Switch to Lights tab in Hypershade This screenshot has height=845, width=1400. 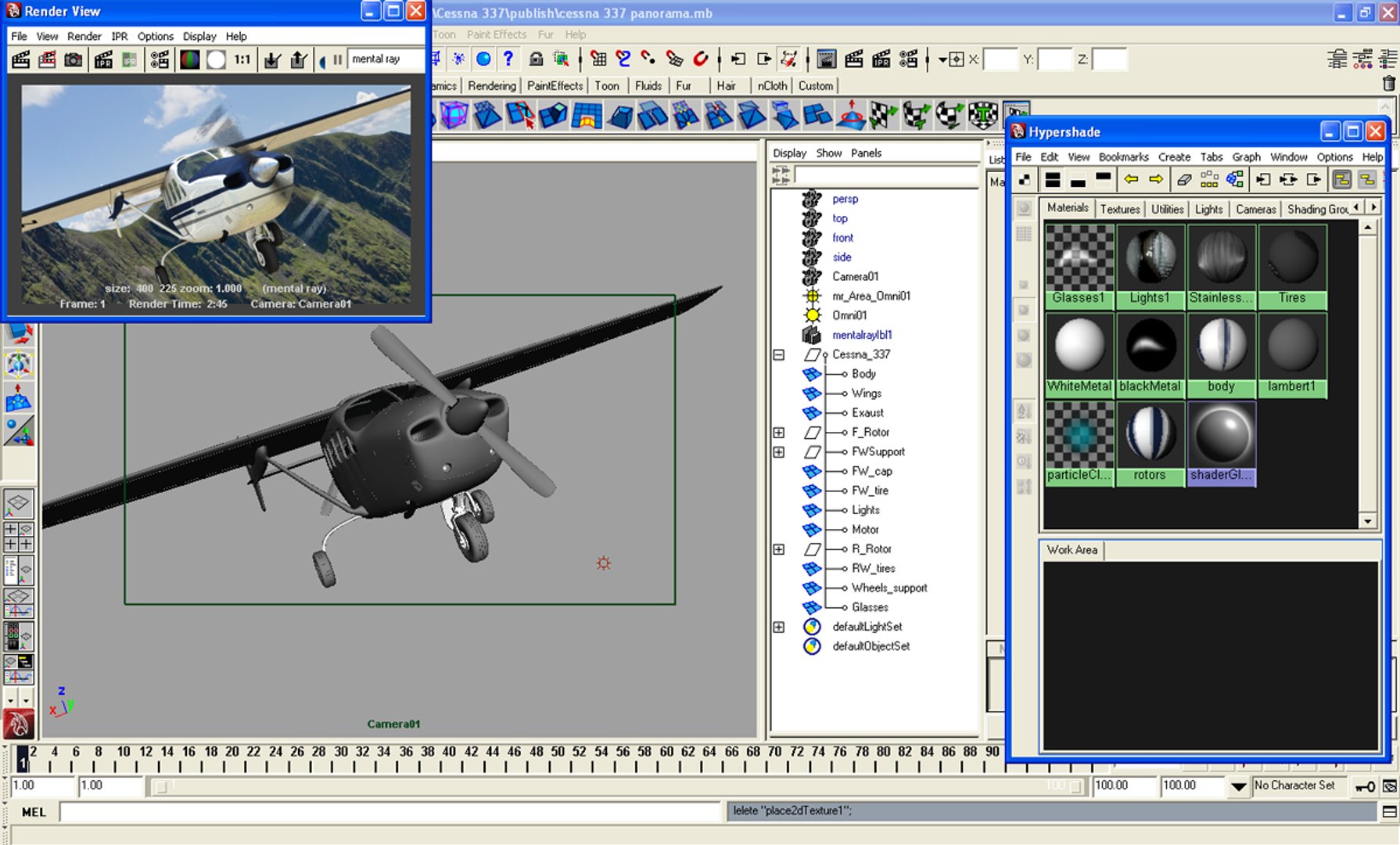[1208, 209]
